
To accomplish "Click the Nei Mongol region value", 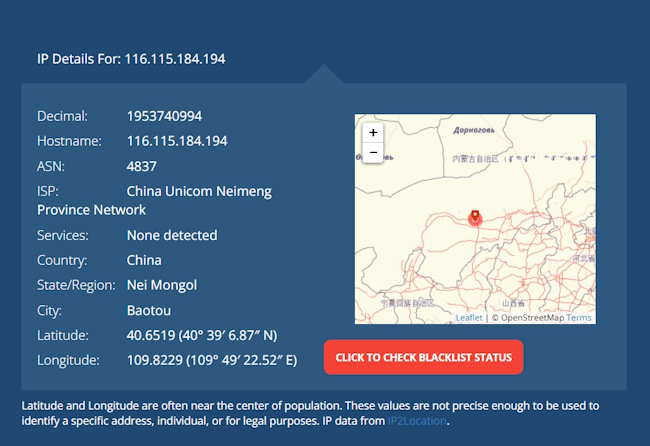I will 162,285.
